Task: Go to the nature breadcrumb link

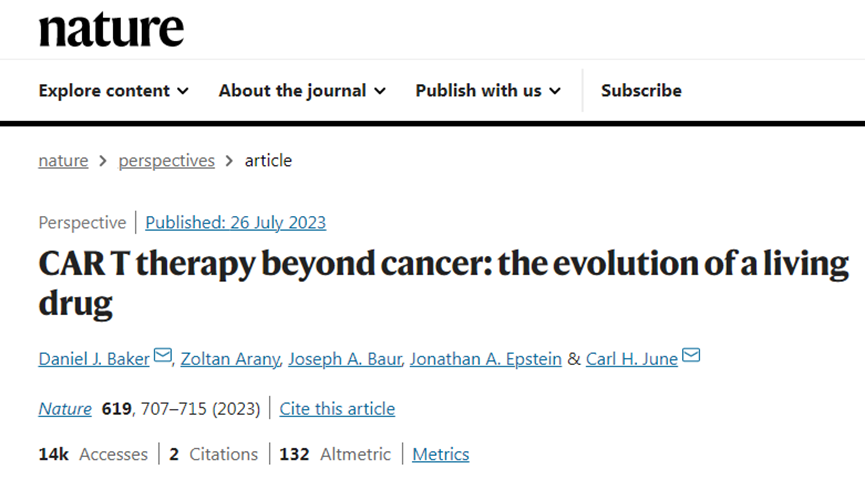Action: [63, 161]
